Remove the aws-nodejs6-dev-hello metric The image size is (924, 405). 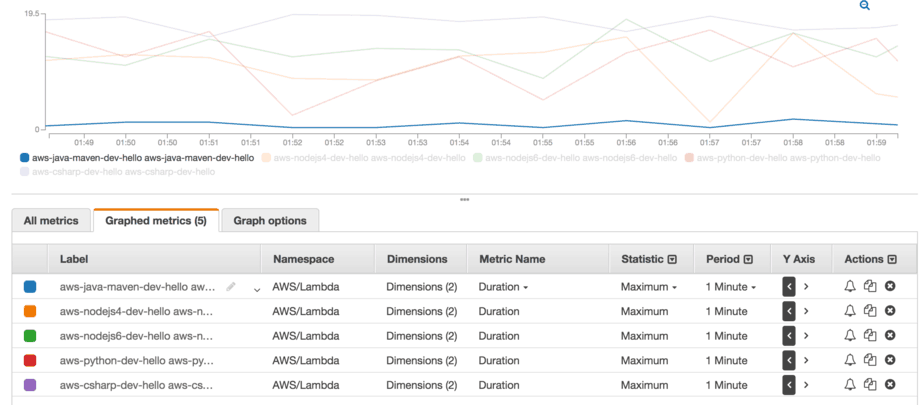tap(890, 335)
